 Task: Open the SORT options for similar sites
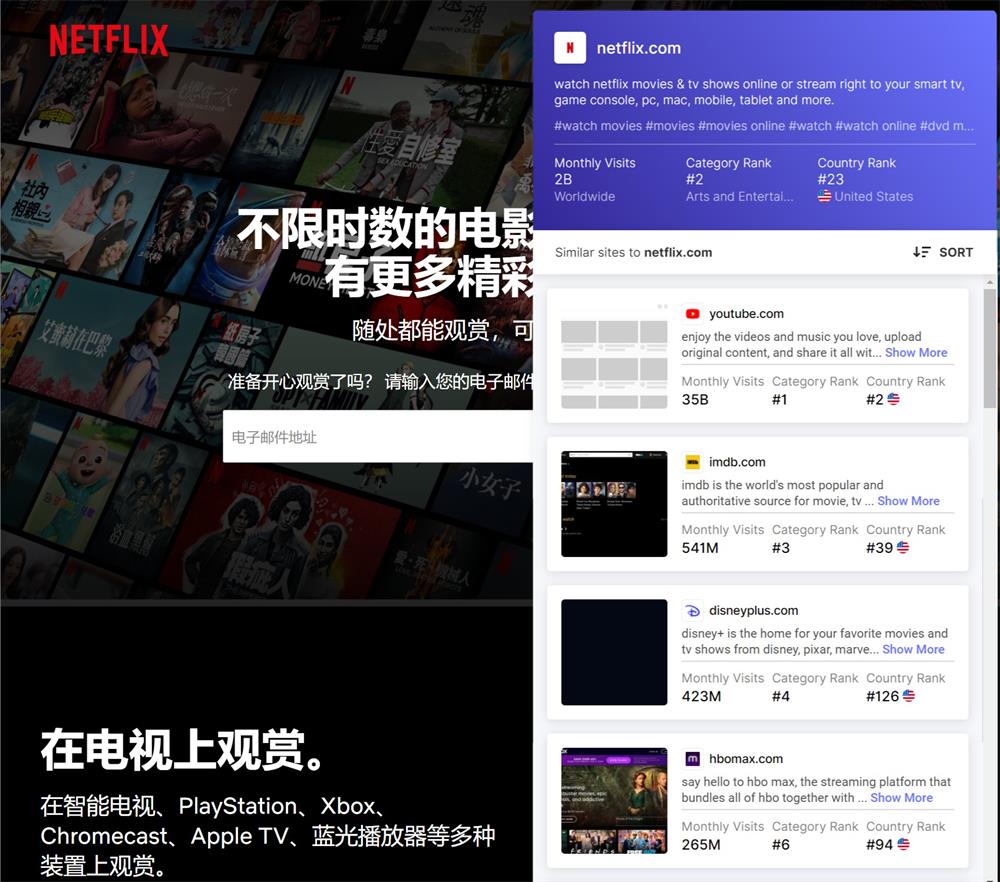click(x=941, y=252)
